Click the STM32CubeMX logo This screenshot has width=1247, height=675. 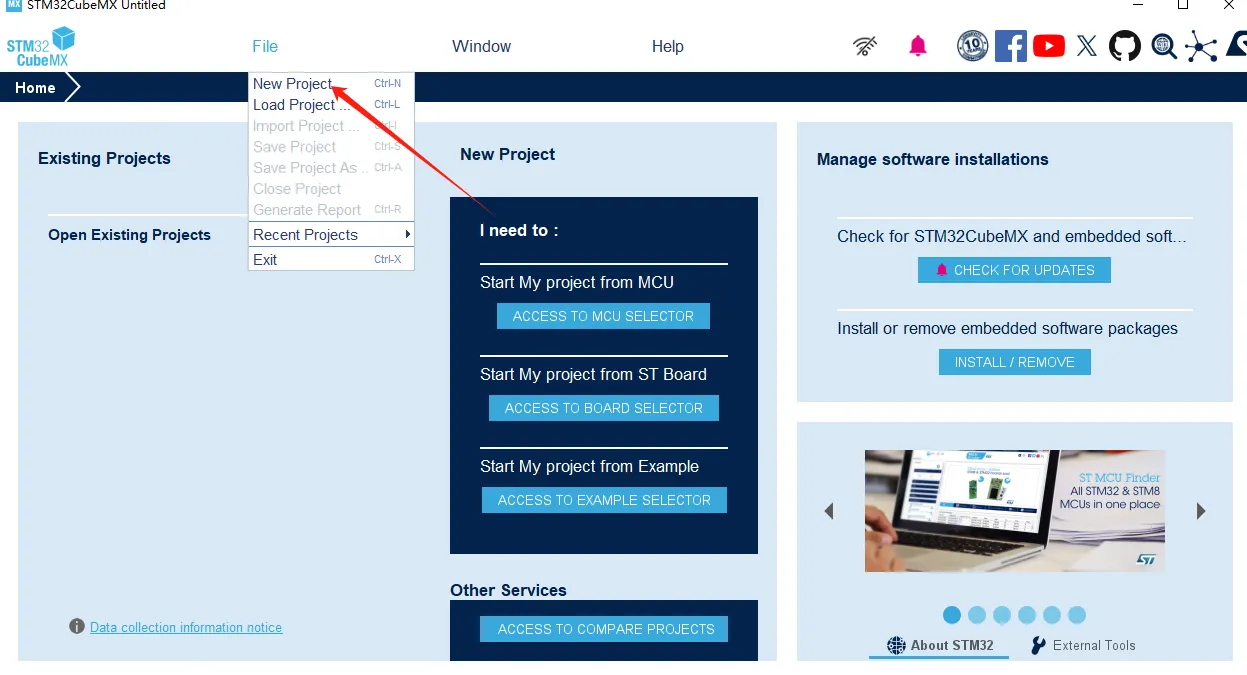(41, 46)
